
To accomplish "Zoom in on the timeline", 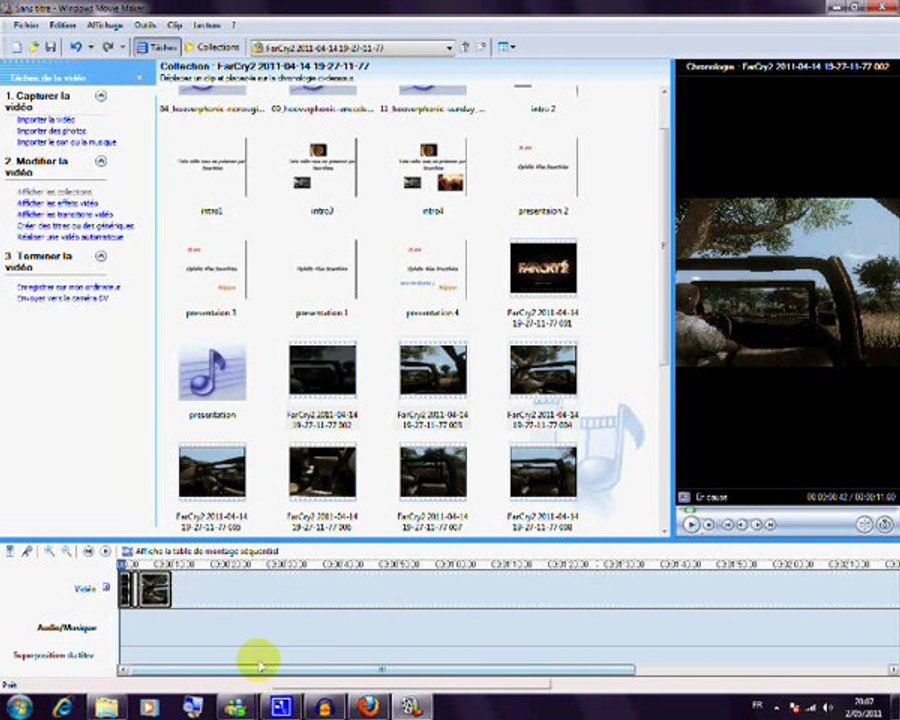I will tap(50, 551).
